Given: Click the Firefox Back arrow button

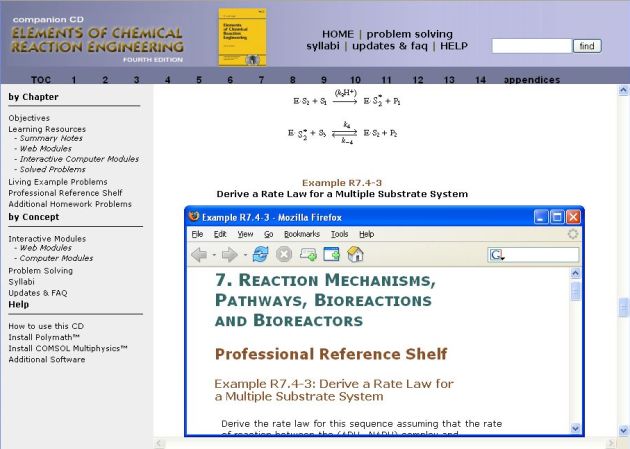Looking at the screenshot, I should pyautogui.click(x=198, y=254).
